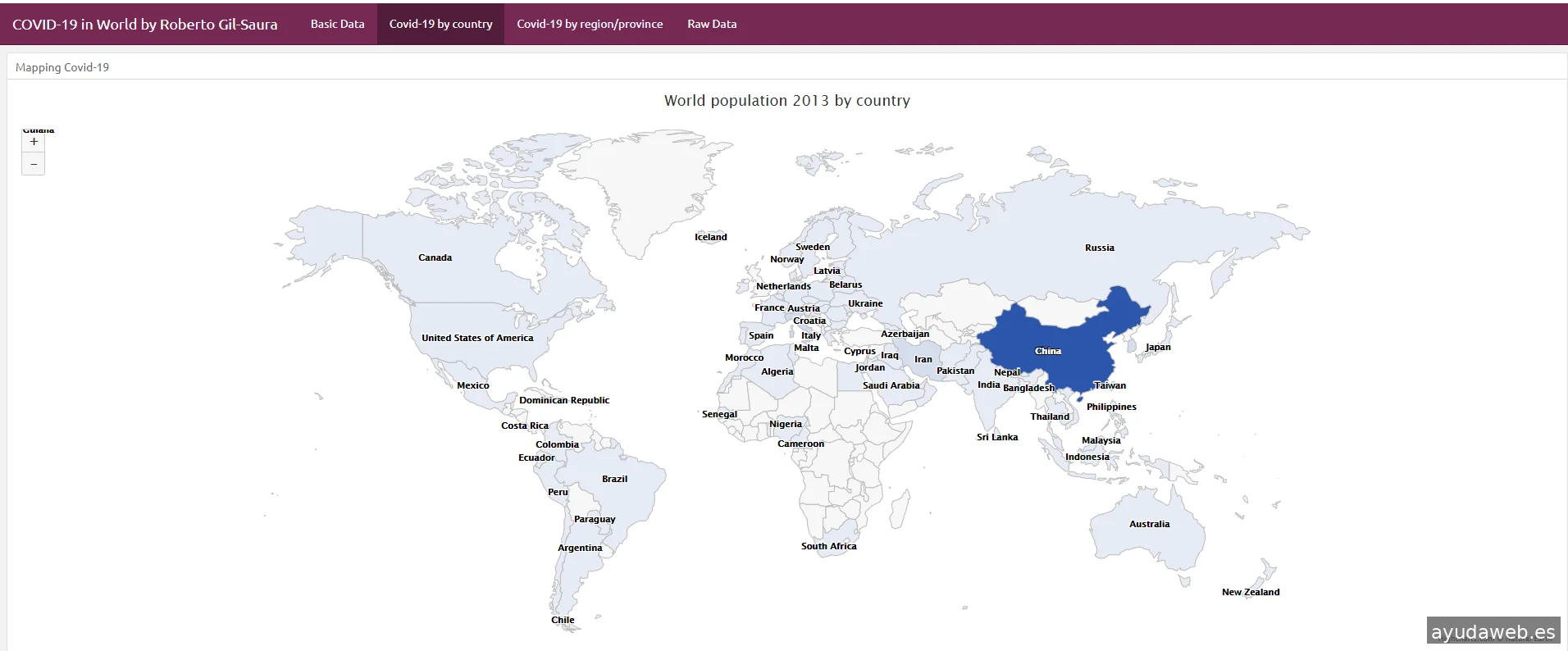Select China on the world map
The width and height of the screenshot is (1568, 651).
pyautogui.click(x=1047, y=351)
